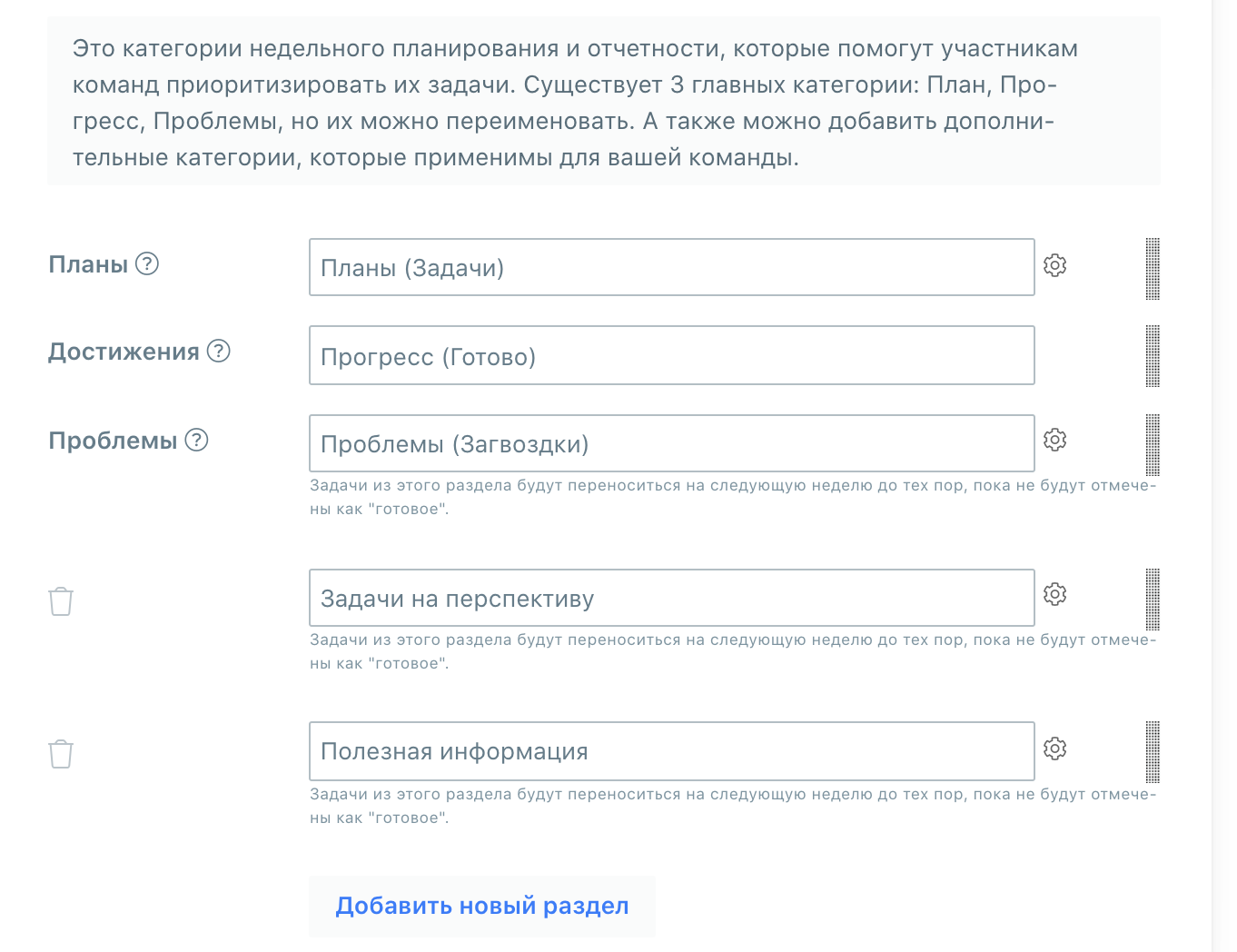Select the Прогресс (Готово) text field
Image resolution: width=1237 pixels, height=952 pixels.
(672, 355)
